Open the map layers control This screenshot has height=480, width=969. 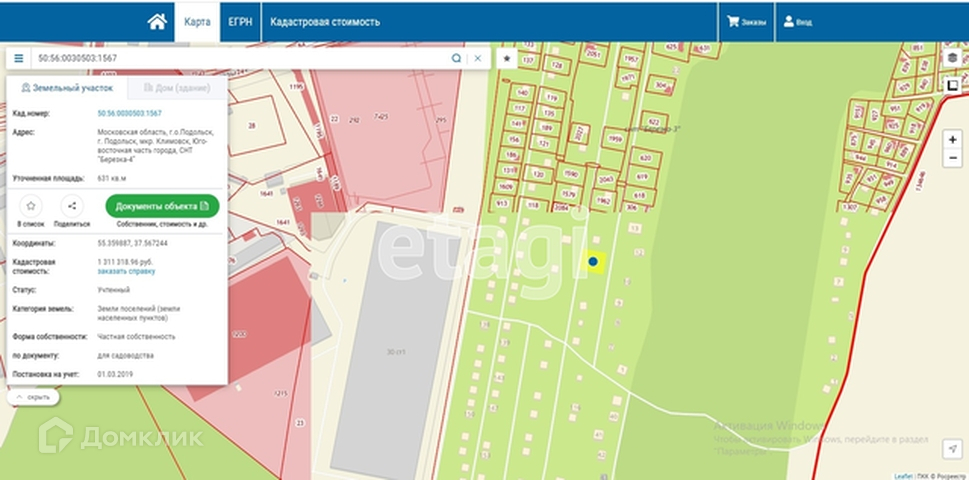coord(952,58)
